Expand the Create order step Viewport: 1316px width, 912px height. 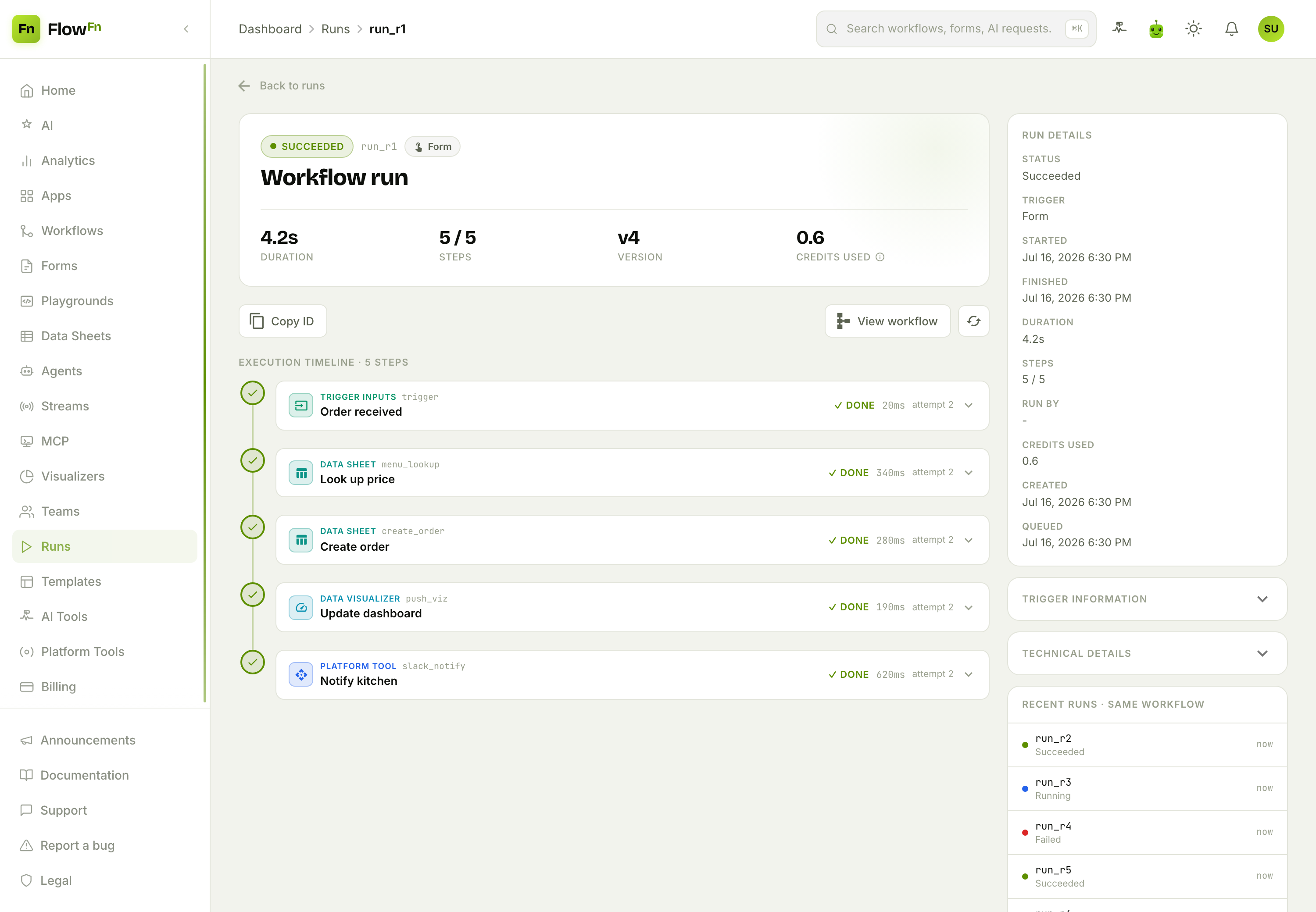tap(969, 540)
